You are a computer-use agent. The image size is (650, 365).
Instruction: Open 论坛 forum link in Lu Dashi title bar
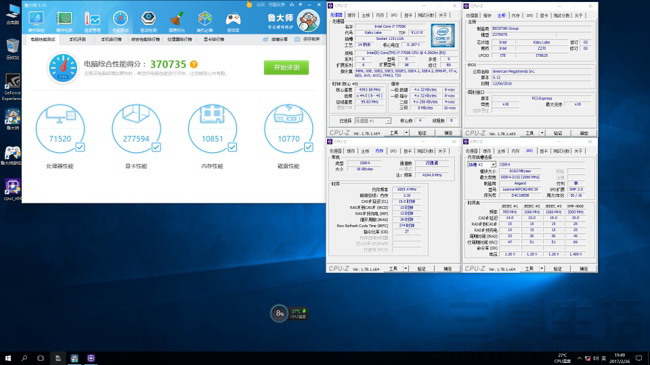(x=260, y=5)
